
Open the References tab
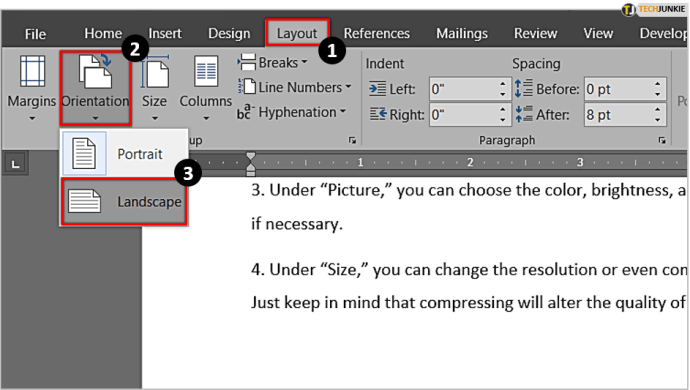tap(377, 33)
